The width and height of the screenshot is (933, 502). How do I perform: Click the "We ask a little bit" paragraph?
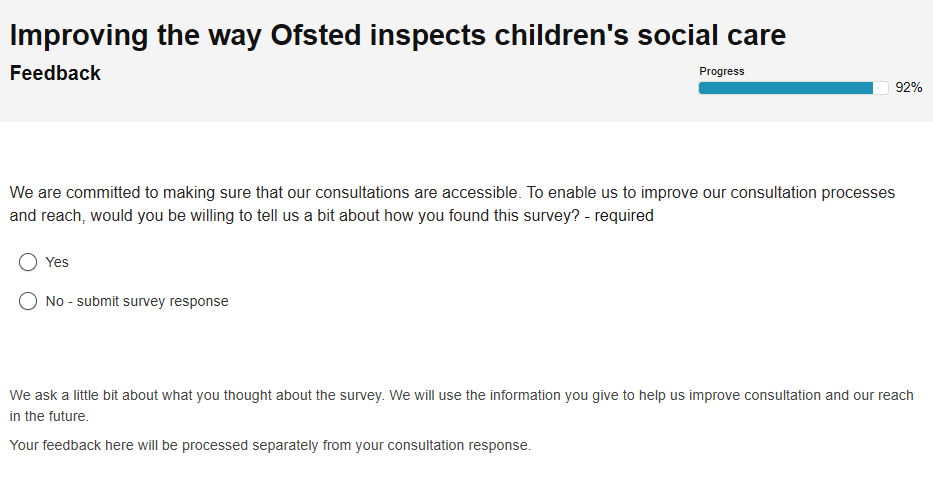(x=461, y=406)
